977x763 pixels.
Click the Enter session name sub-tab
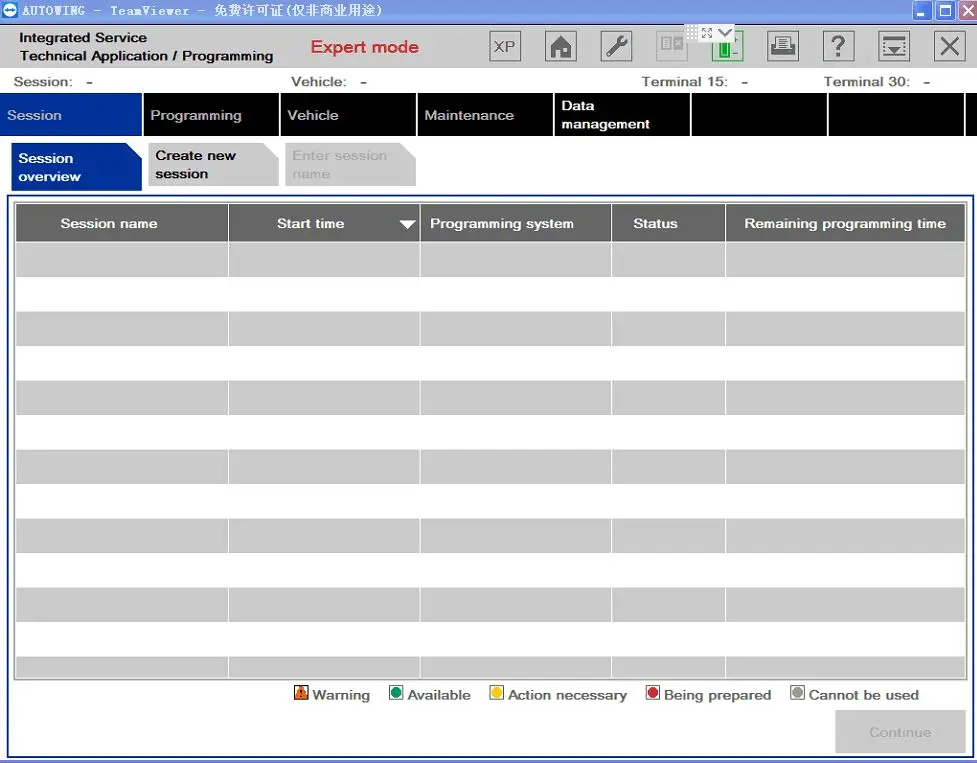pyautogui.click(x=350, y=164)
